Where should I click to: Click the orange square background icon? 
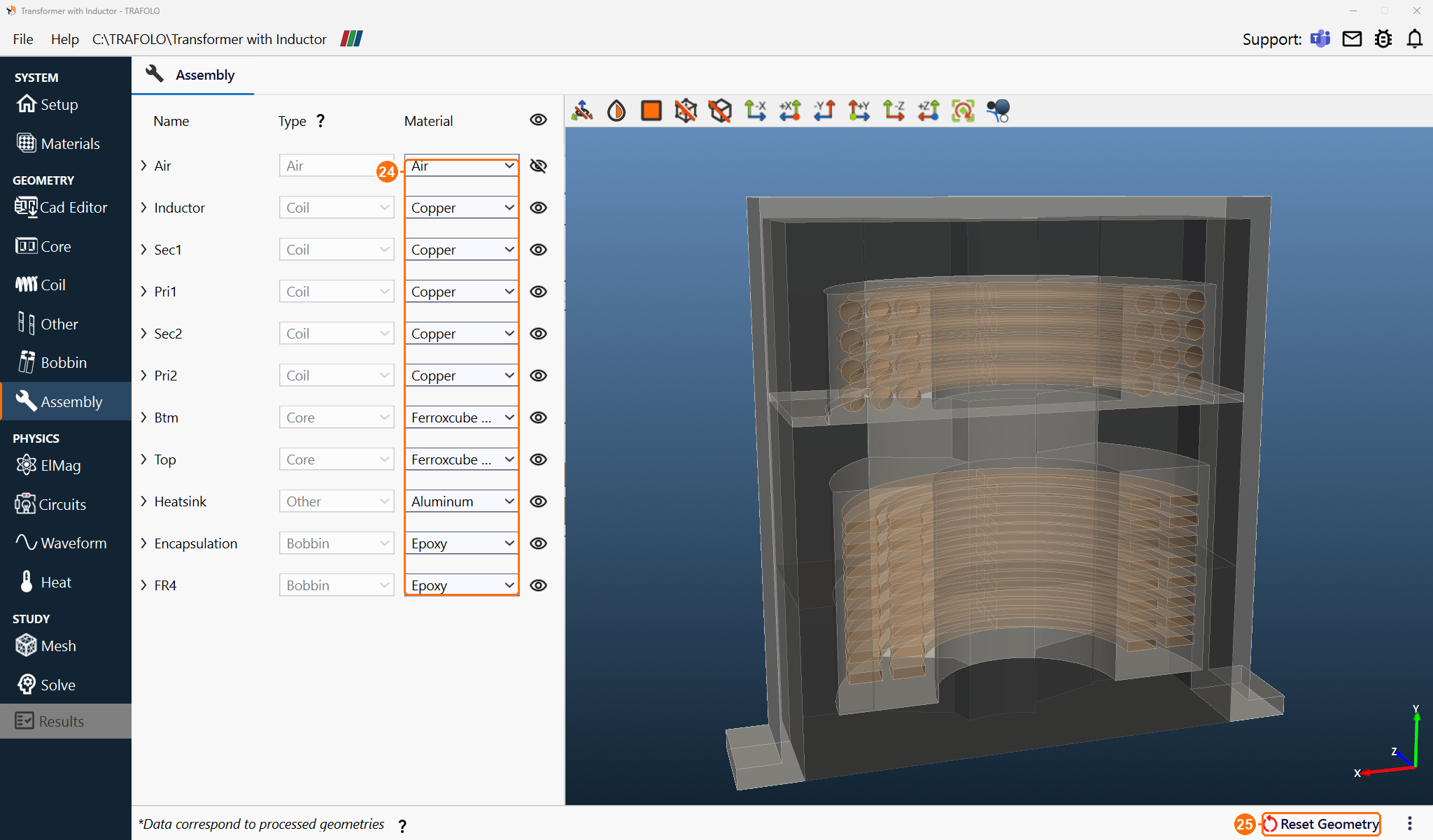[651, 111]
